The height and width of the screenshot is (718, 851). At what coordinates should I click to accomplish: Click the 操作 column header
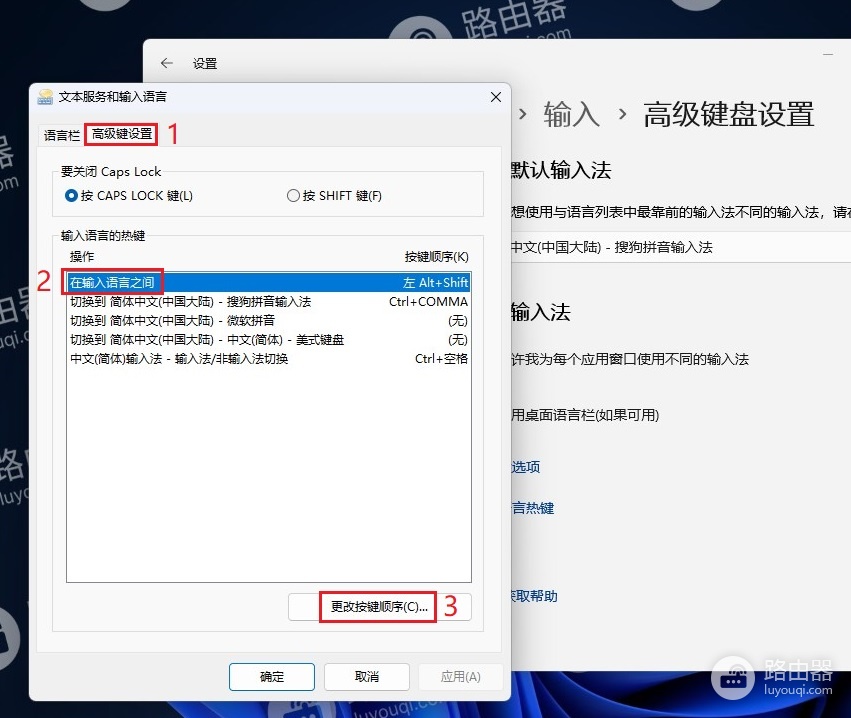pyautogui.click(x=82, y=257)
